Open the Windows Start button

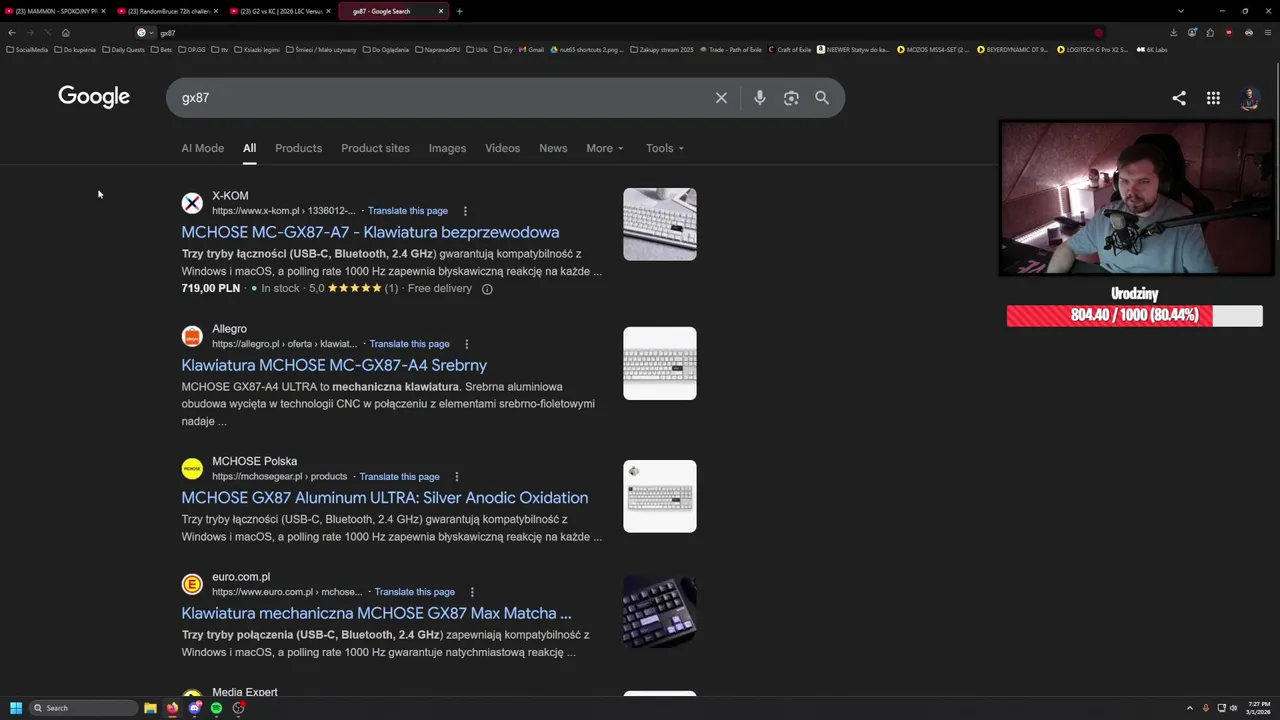point(16,708)
